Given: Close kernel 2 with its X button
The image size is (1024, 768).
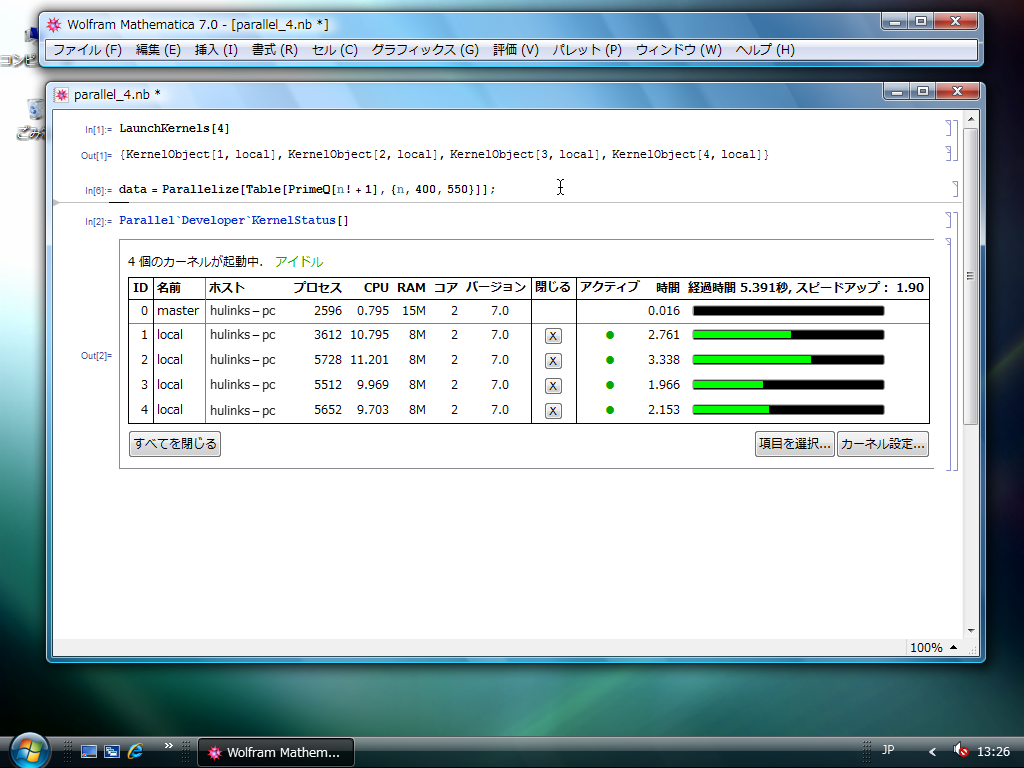Looking at the screenshot, I should click(553, 360).
